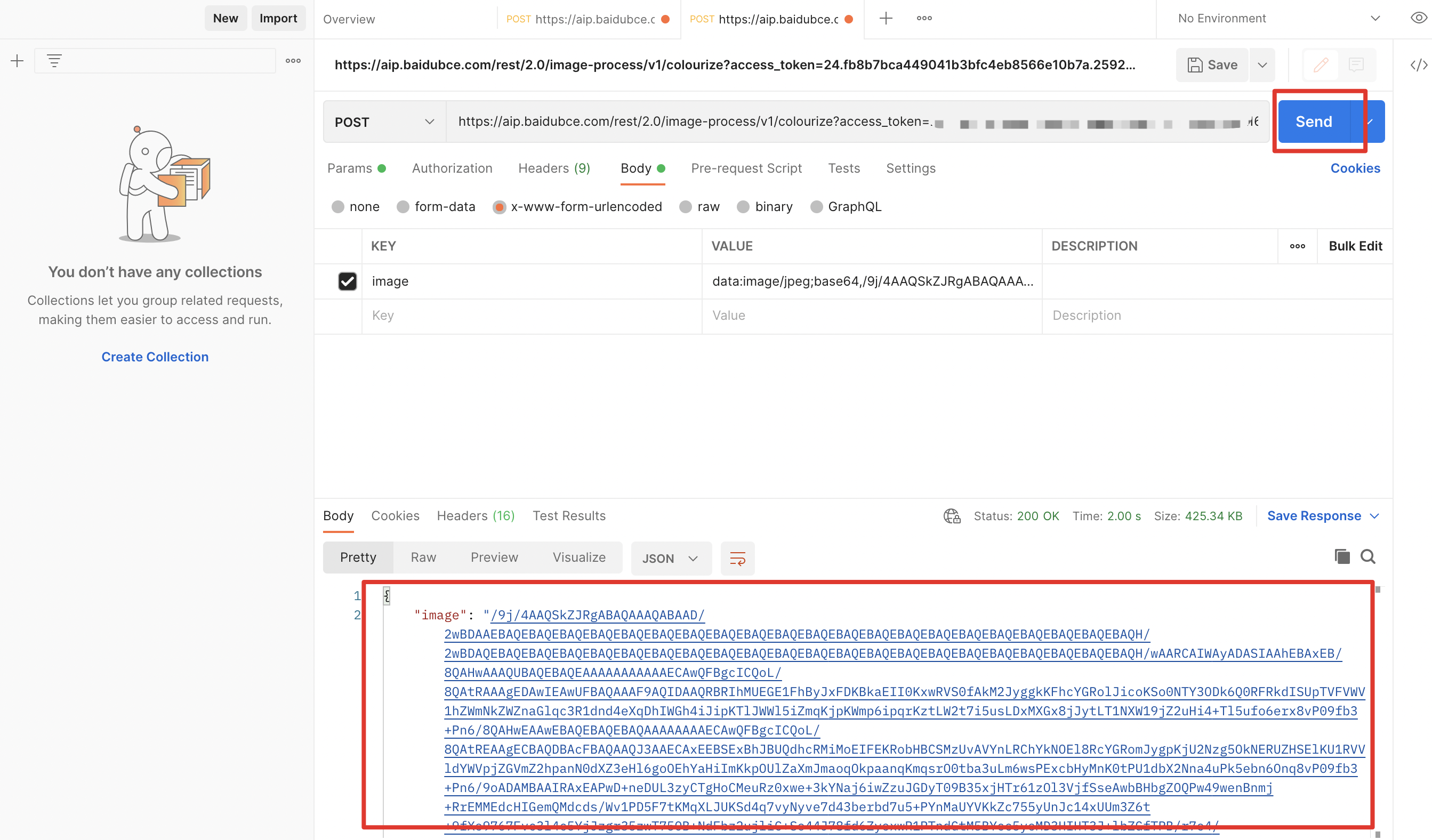The width and height of the screenshot is (1432, 840).
Task: Uncheck the image key checkbox
Action: point(347,281)
